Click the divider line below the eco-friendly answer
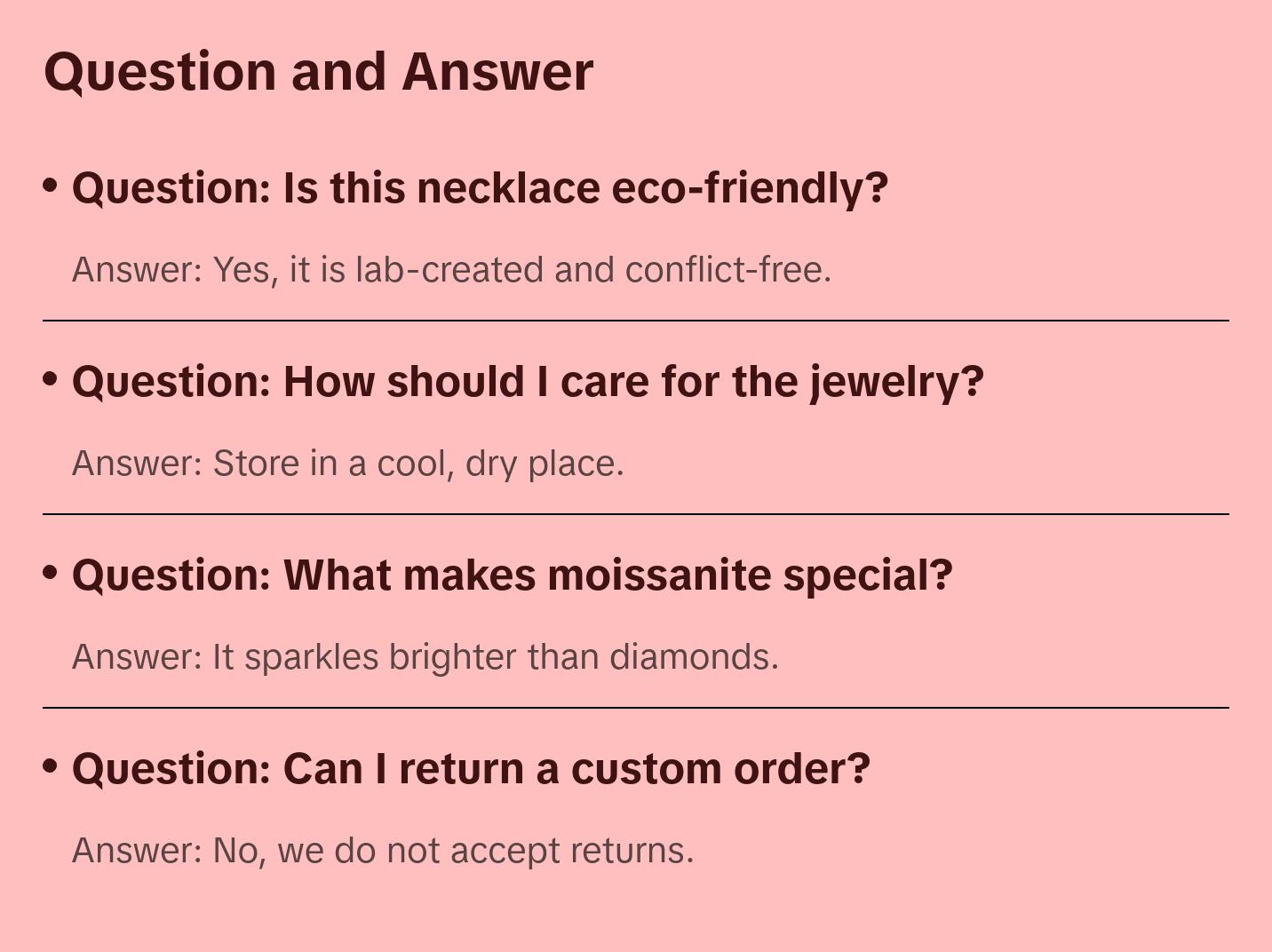The width and height of the screenshot is (1272, 952). pos(636,321)
